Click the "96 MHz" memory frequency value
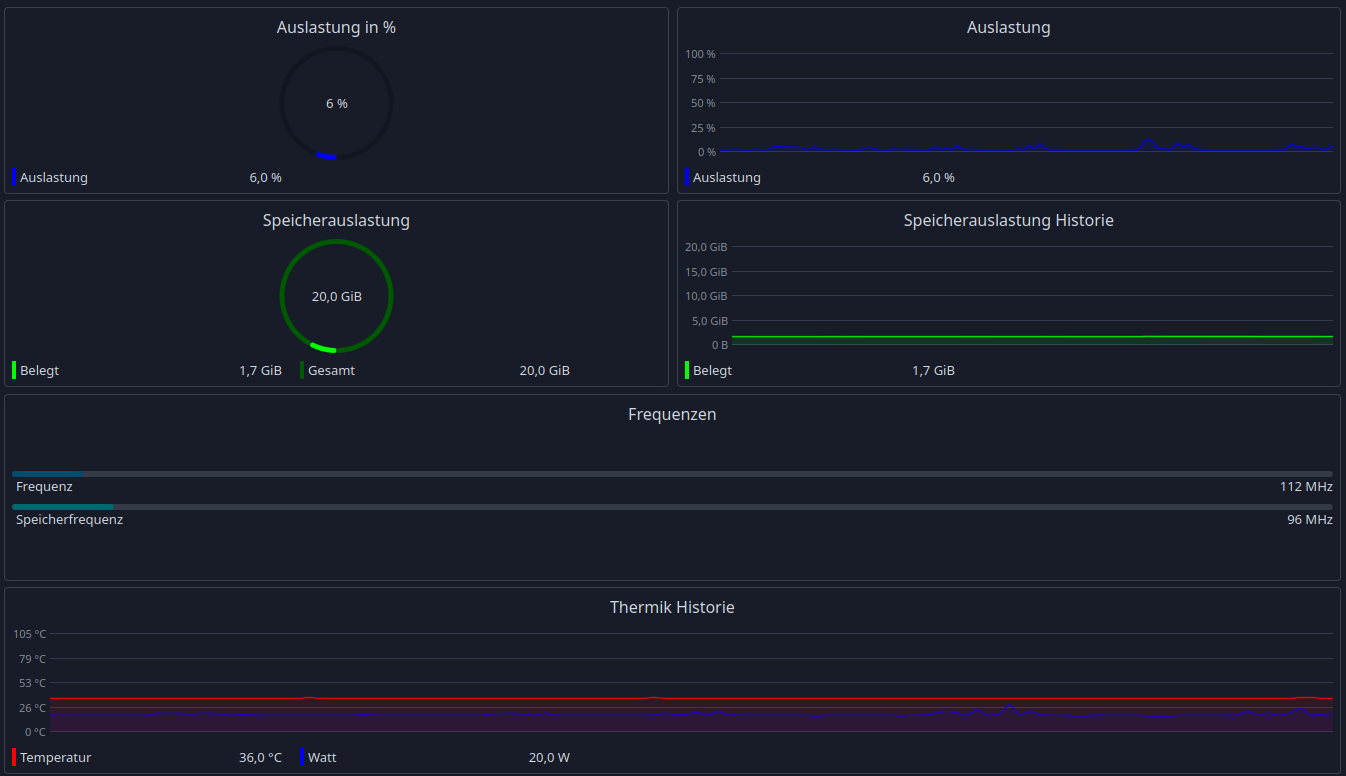Image resolution: width=1346 pixels, height=776 pixels. pyautogui.click(x=1310, y=520)
